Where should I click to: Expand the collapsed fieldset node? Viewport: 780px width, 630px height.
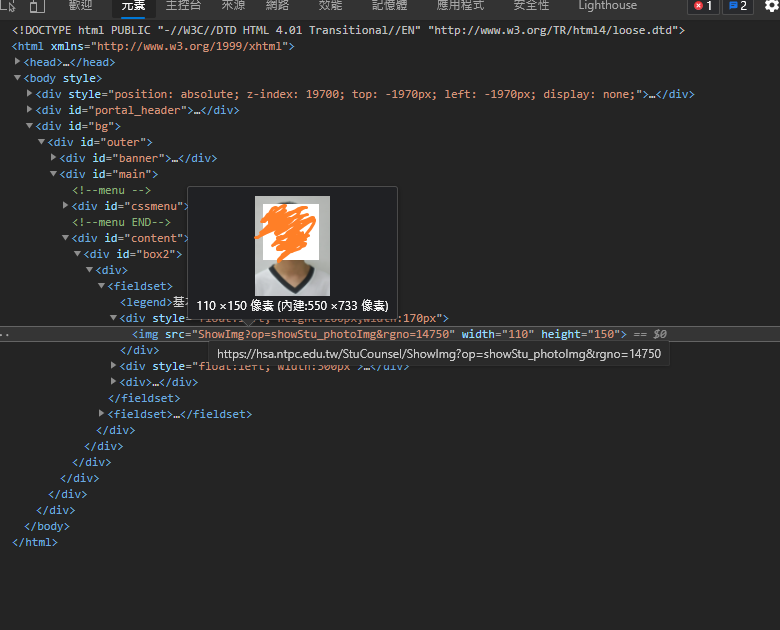101,413
